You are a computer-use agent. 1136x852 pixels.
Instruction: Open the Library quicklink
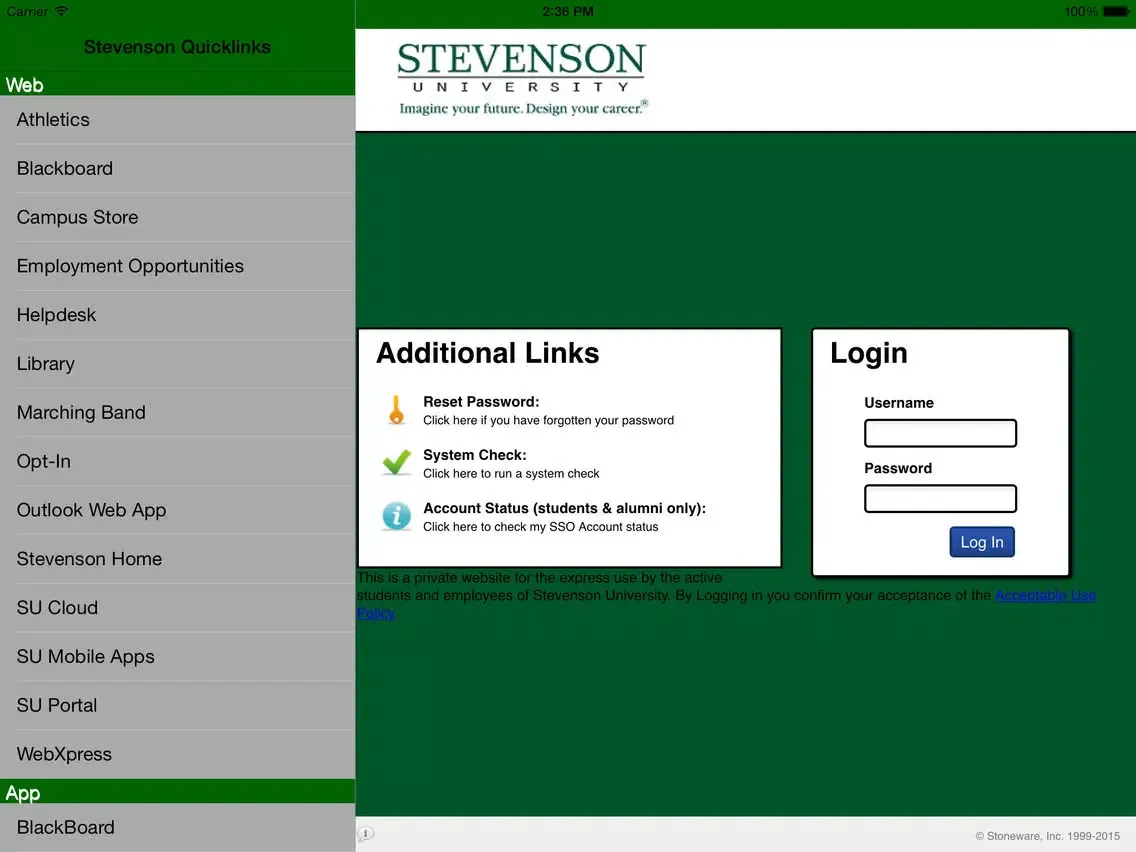click(178, 364)
